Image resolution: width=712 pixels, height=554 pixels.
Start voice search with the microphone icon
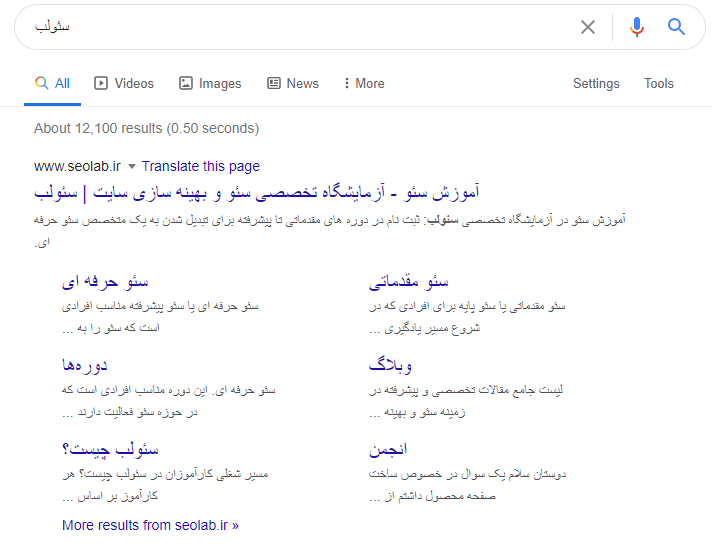(637, 27)
